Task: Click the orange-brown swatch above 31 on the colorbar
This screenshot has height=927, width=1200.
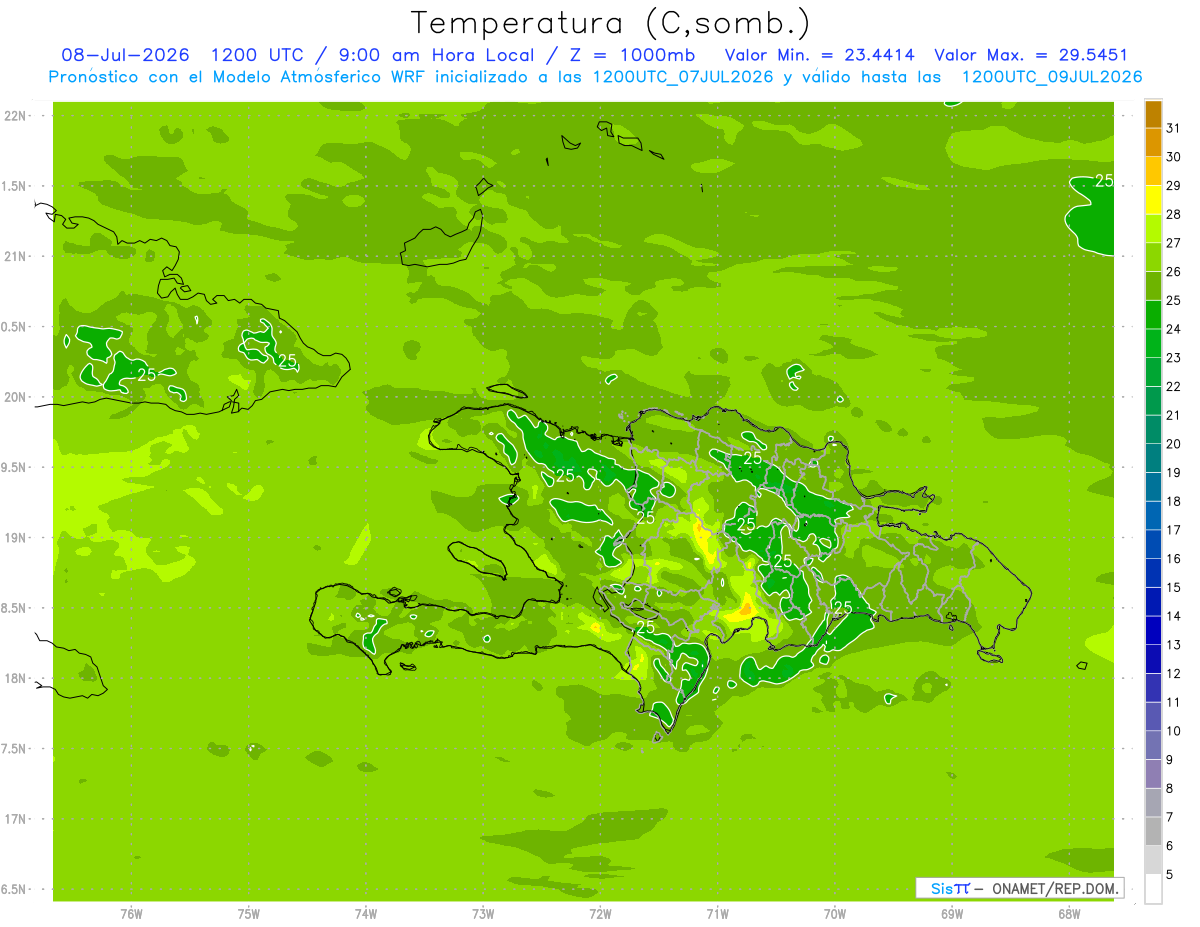Action: point(1153,113)
